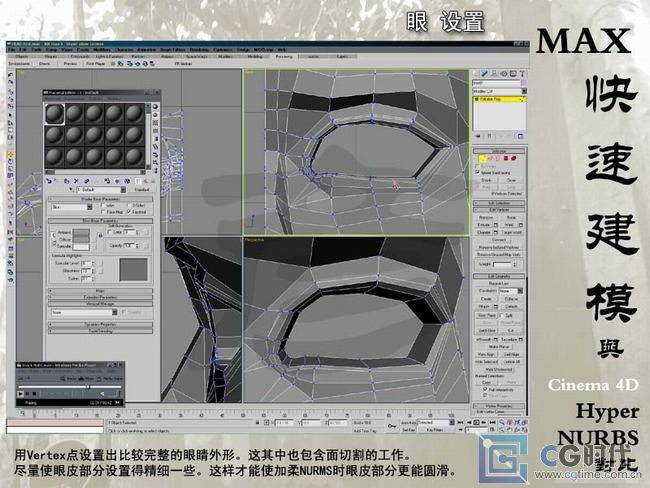The height and width of the screenshot is (488, 650).
Task: Toggle Background icon in Material Editor
Action: (155, 123)
